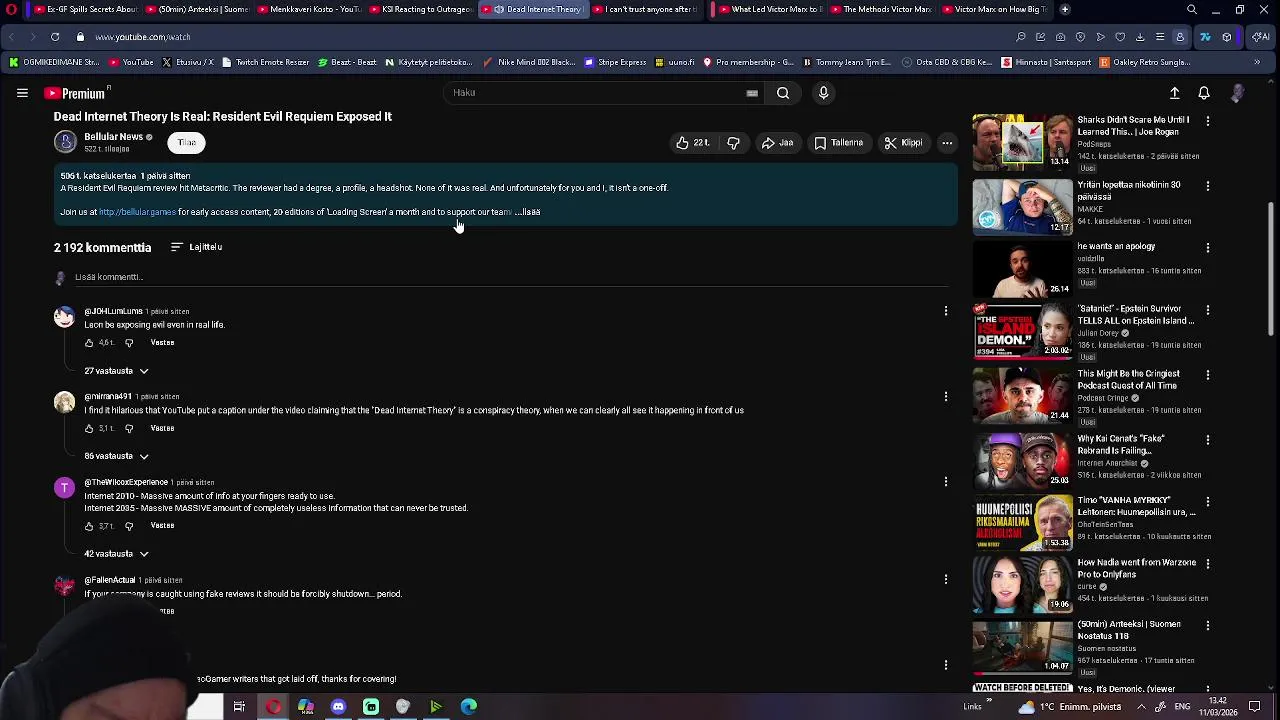The image size is (1280, 720).
Task: Like @TheWilcoxExperience comment
Action: pyautogui.click(x=89, y=526)
